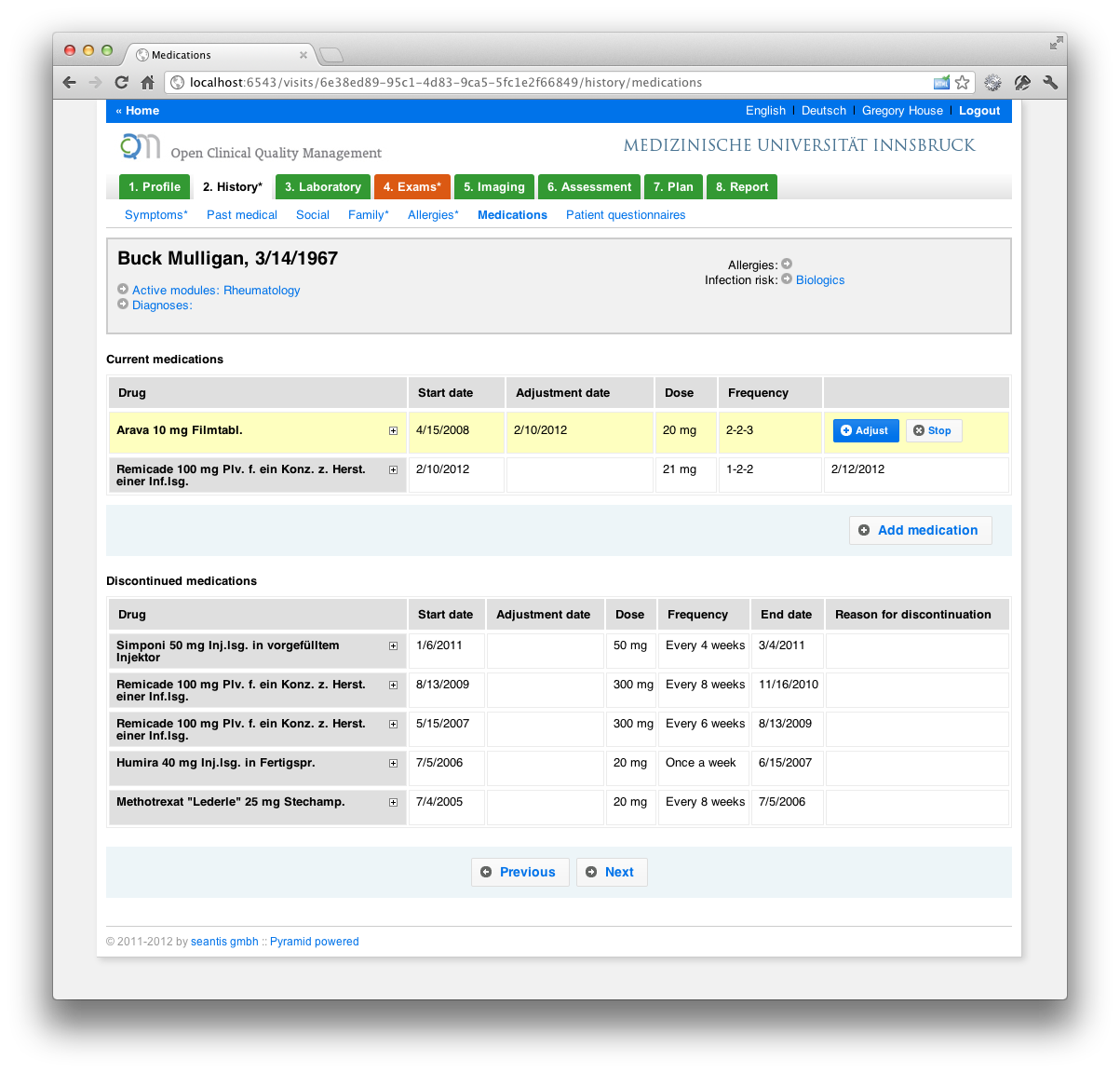Viewport: 1120px width, 1073px height.
Task: Close the Medications browser tab
Action: tap(304, 55)
